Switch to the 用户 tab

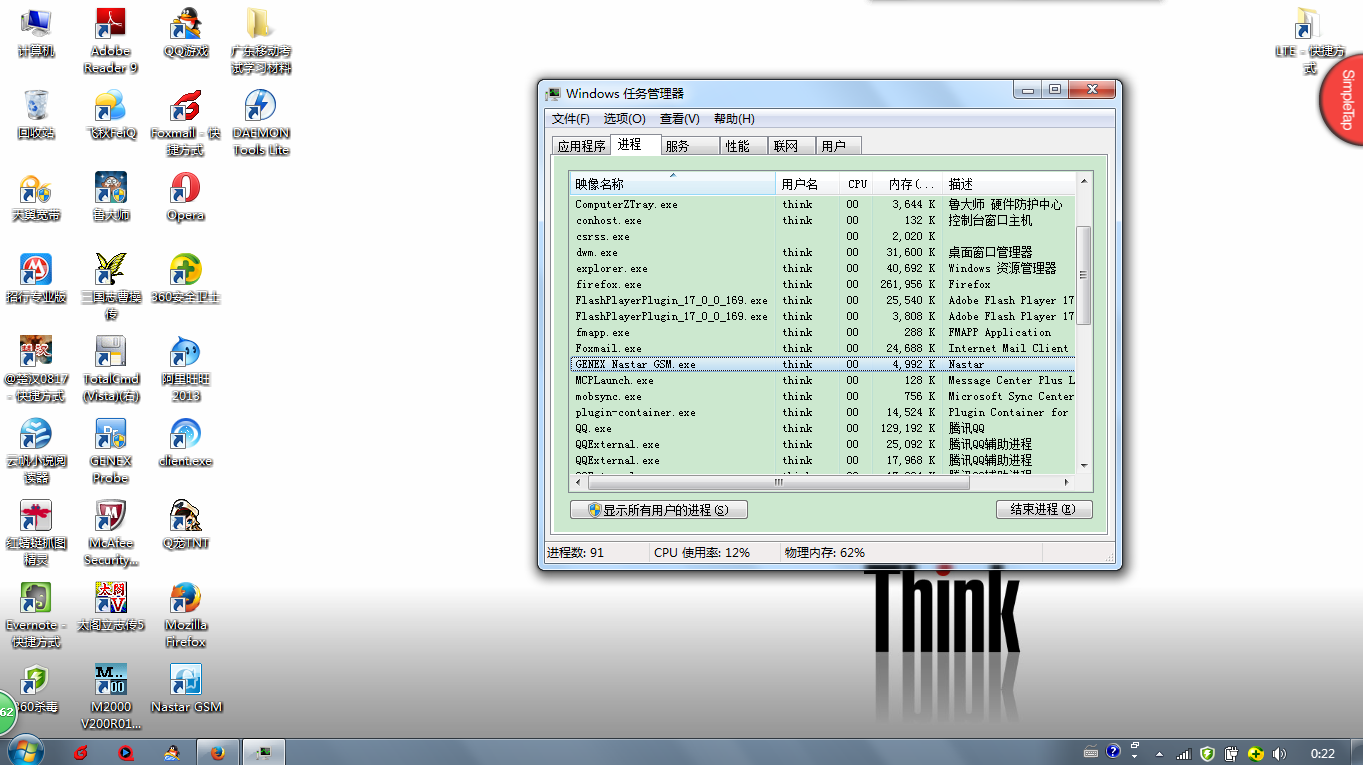click(x=839, y=146)
